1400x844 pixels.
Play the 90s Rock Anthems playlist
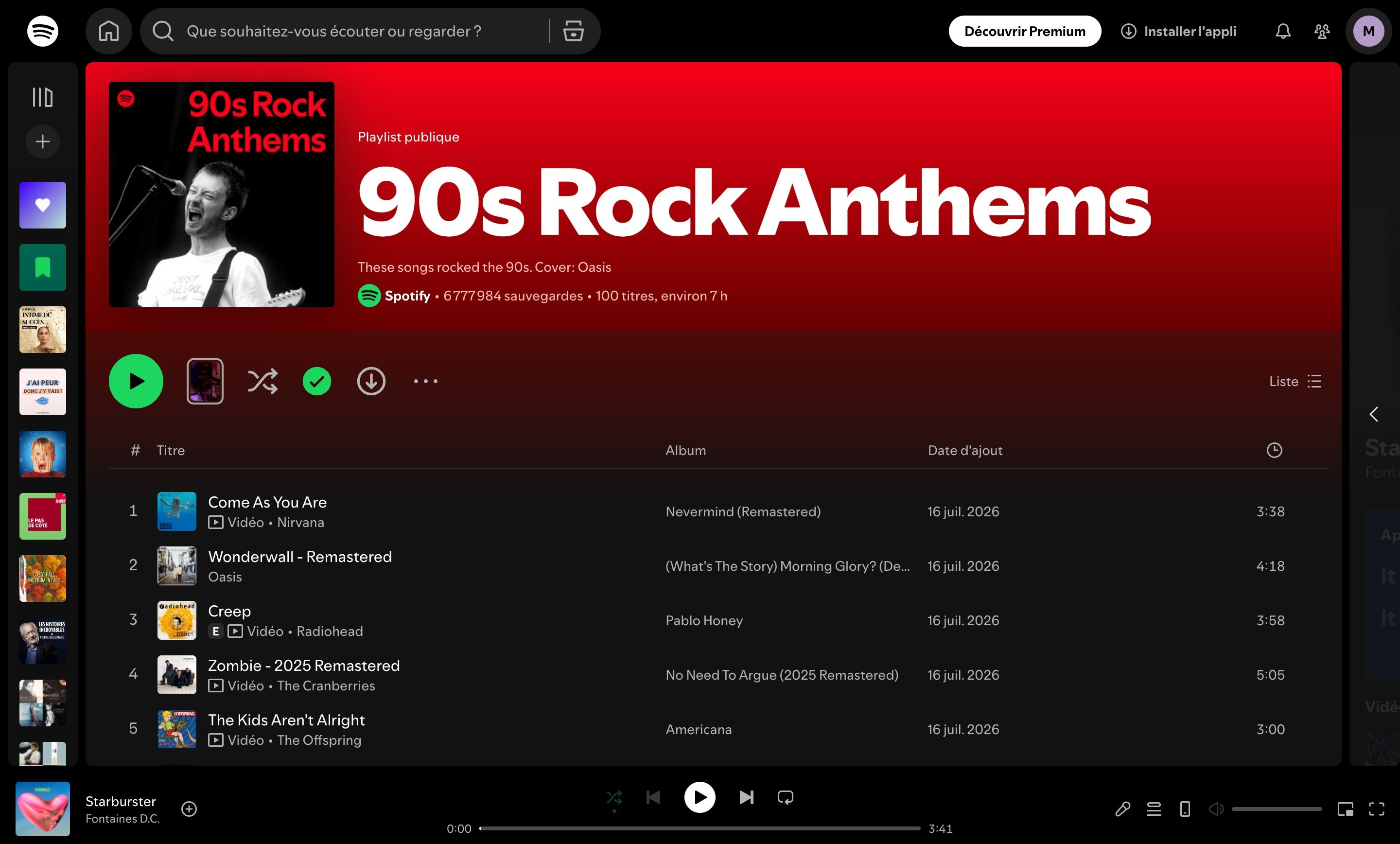tap(136, 381)
